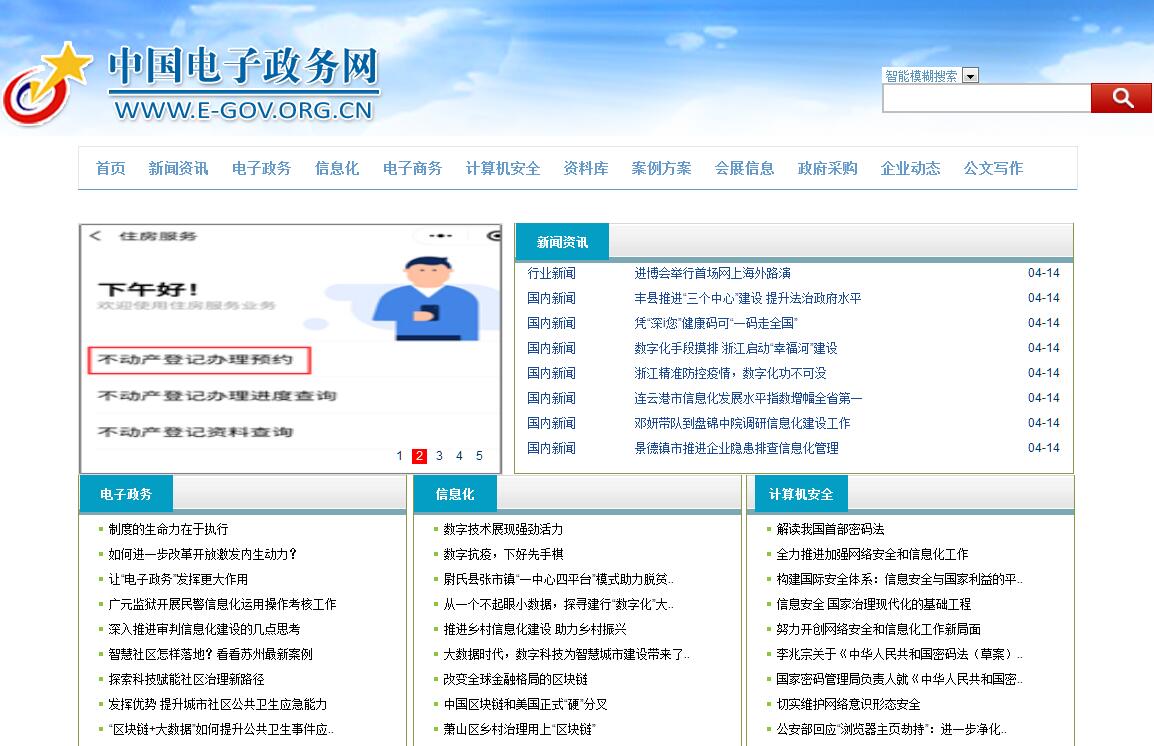
Task: Click the red magnifier search button
Action: [x=1121, y=98]
